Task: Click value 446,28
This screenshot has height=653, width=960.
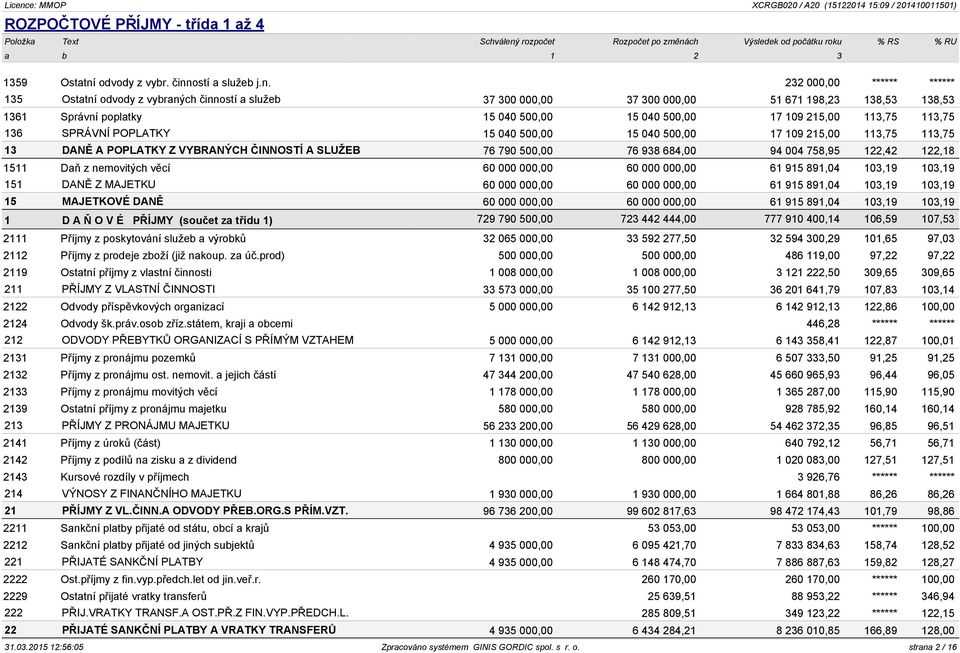Action: click(823, 324)
